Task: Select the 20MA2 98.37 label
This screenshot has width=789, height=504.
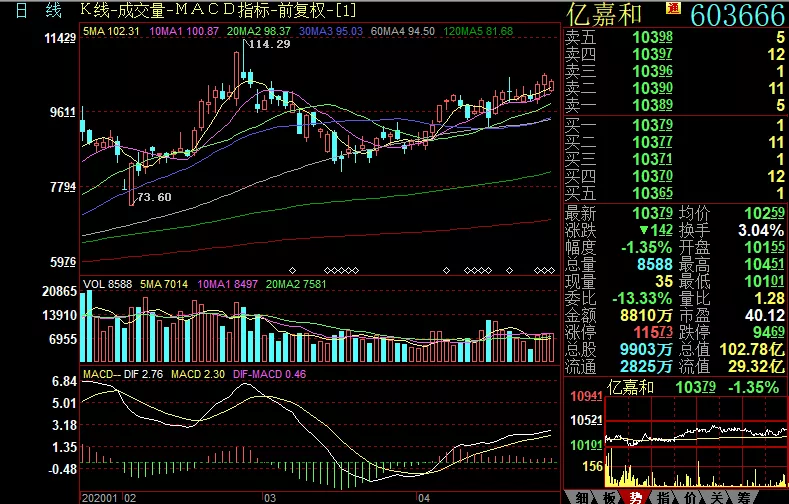Action: (x=259, y=31)
